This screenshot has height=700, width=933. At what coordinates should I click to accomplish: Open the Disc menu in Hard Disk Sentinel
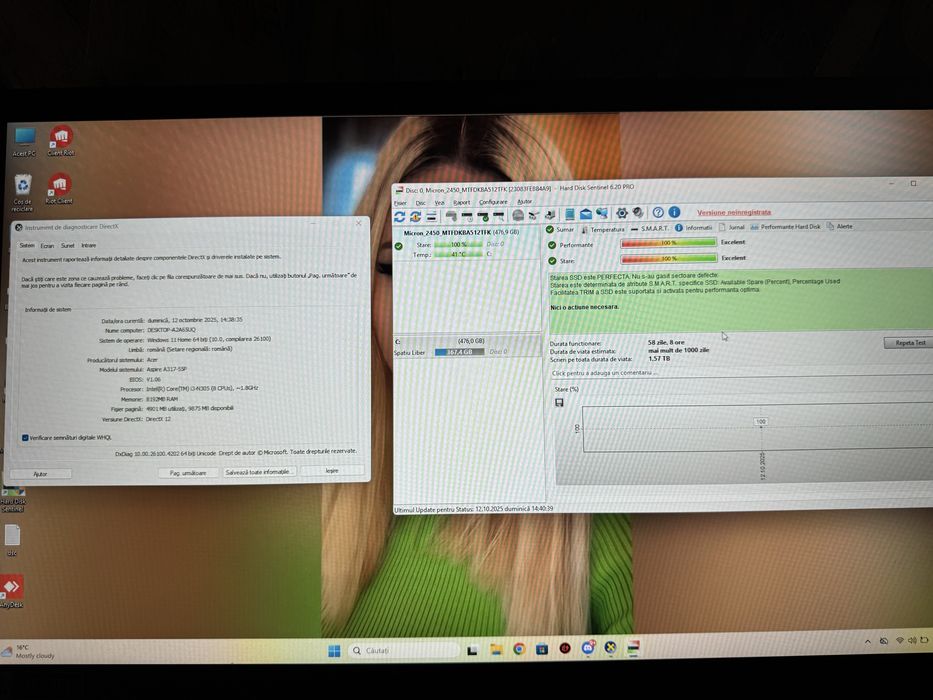[420, 203]
